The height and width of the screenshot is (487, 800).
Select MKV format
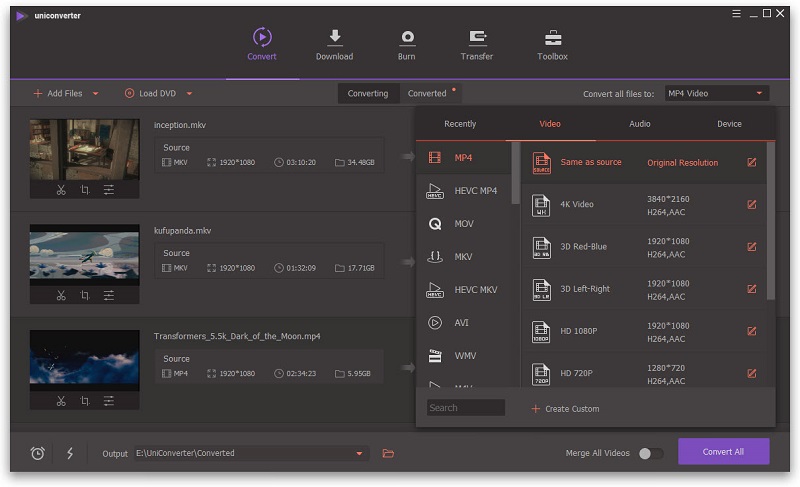tap(463, 257)
